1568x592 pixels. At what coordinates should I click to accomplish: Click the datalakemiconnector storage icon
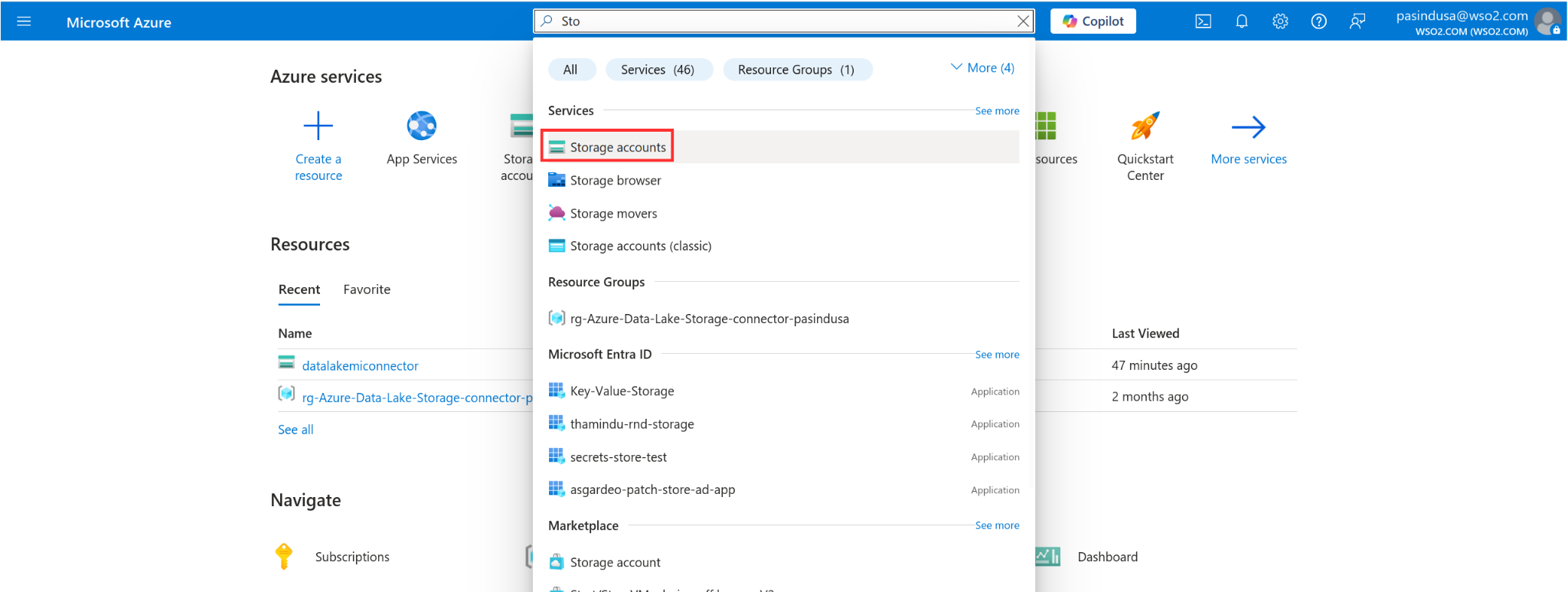coord(286,362)
